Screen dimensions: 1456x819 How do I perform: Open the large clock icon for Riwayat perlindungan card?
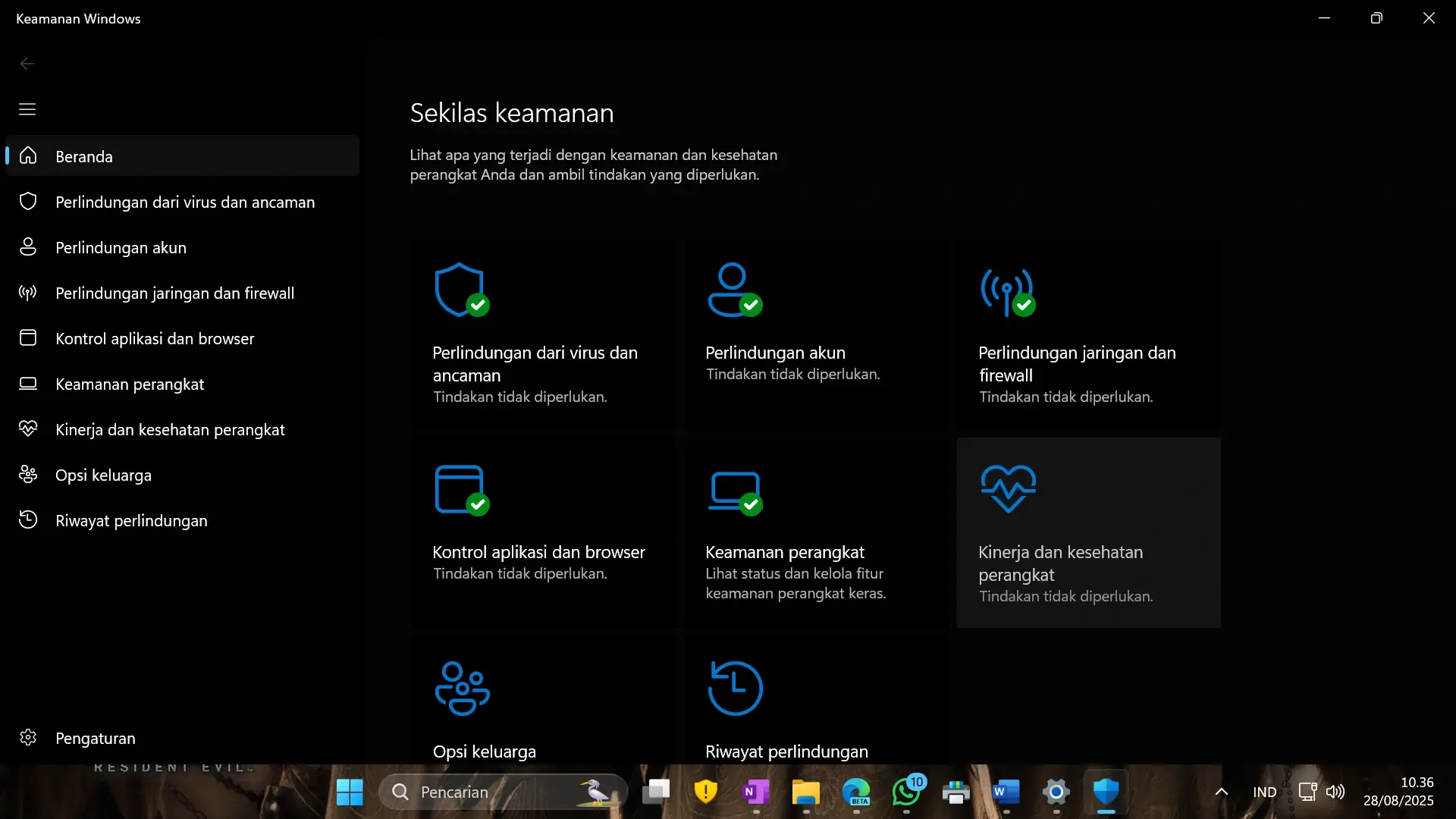pos(735,689)
